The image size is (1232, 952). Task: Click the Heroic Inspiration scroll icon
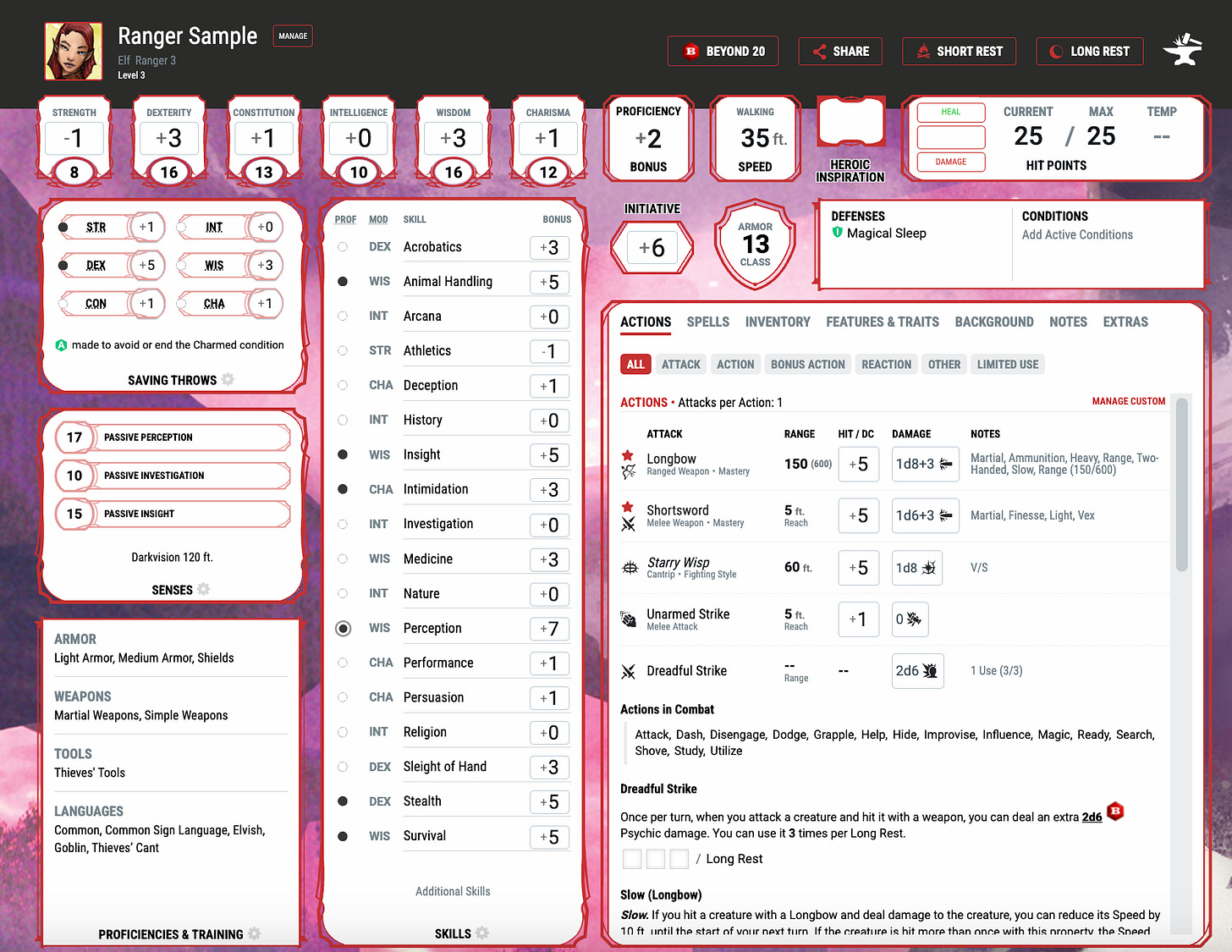pyautogui.click(x=850, y=121)
